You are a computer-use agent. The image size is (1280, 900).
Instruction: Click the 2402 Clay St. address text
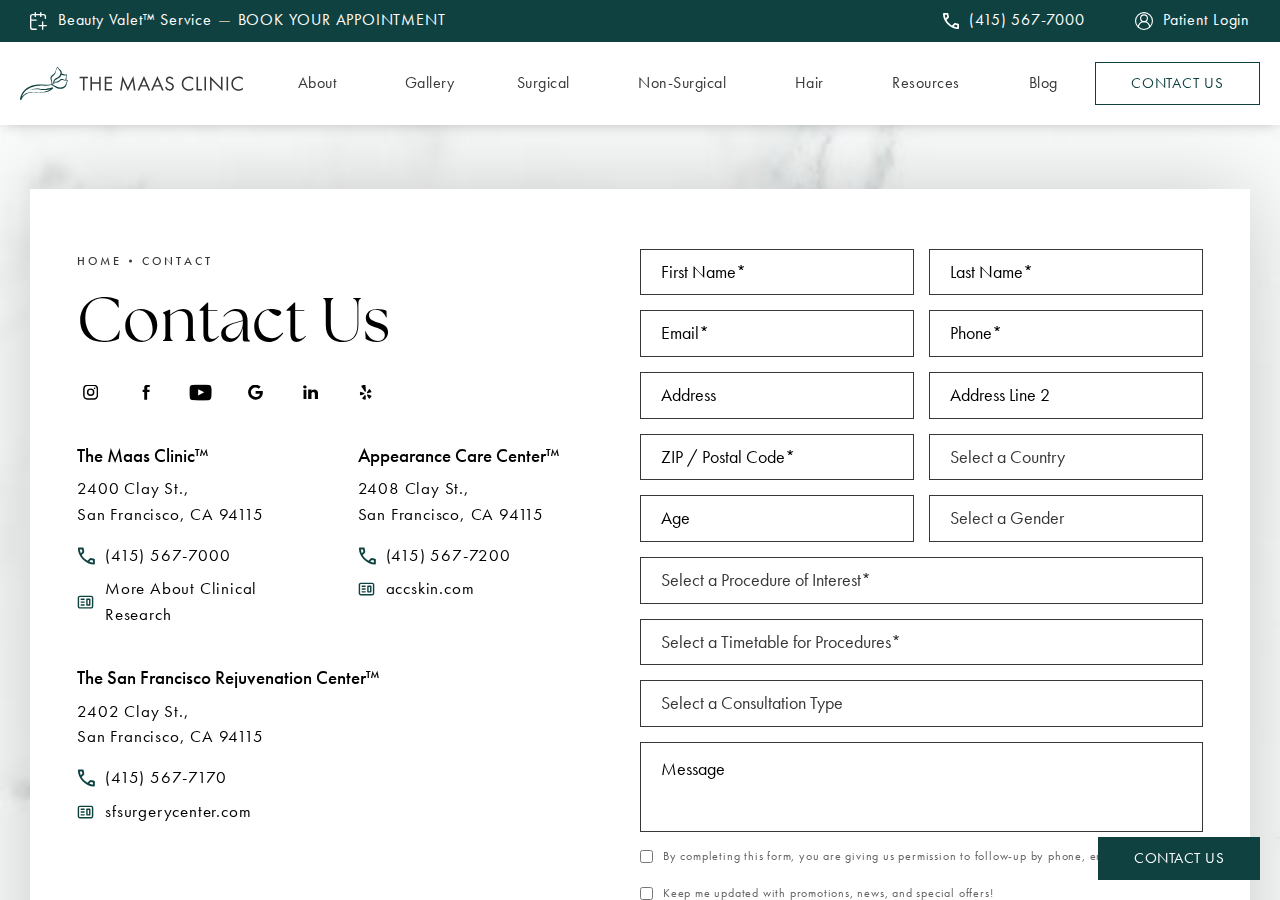(x=170, y=724)
